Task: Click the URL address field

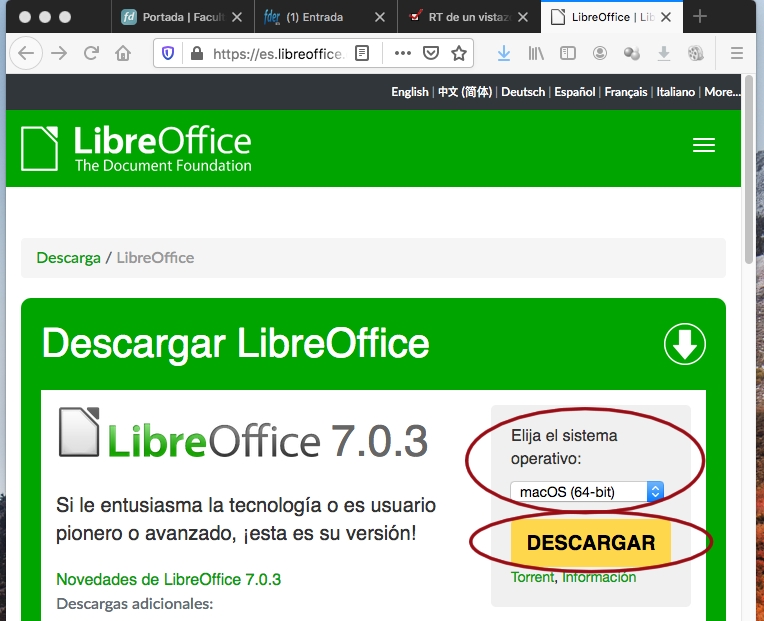Action: (x=277, y=54)
